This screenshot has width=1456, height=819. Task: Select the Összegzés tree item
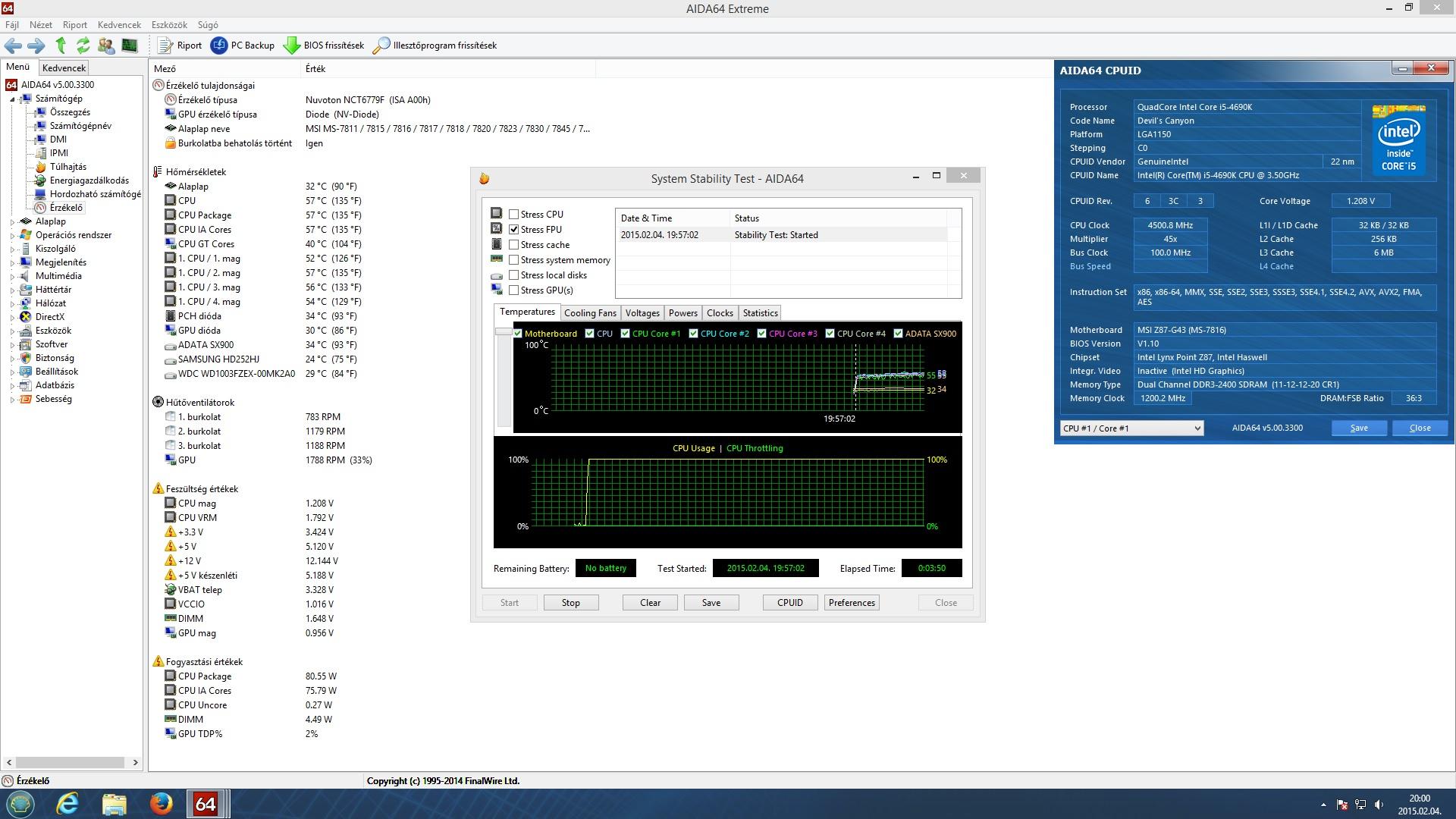click(70, 112)
